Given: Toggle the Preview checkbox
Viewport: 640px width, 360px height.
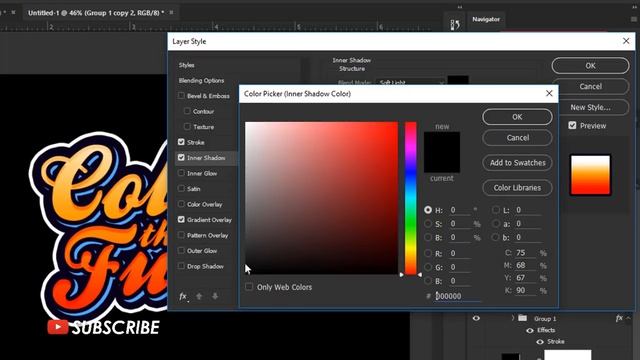Looking at the screenshot, I should click(x=572, y=125).
